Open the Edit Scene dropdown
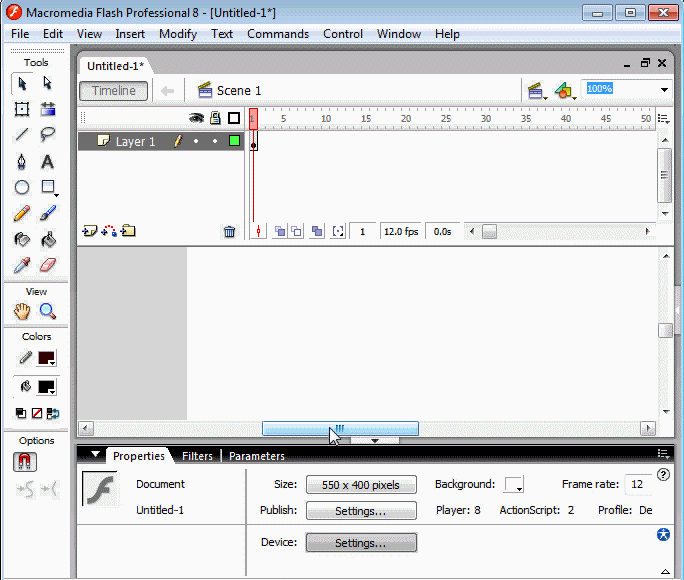 tap(536, 91)
